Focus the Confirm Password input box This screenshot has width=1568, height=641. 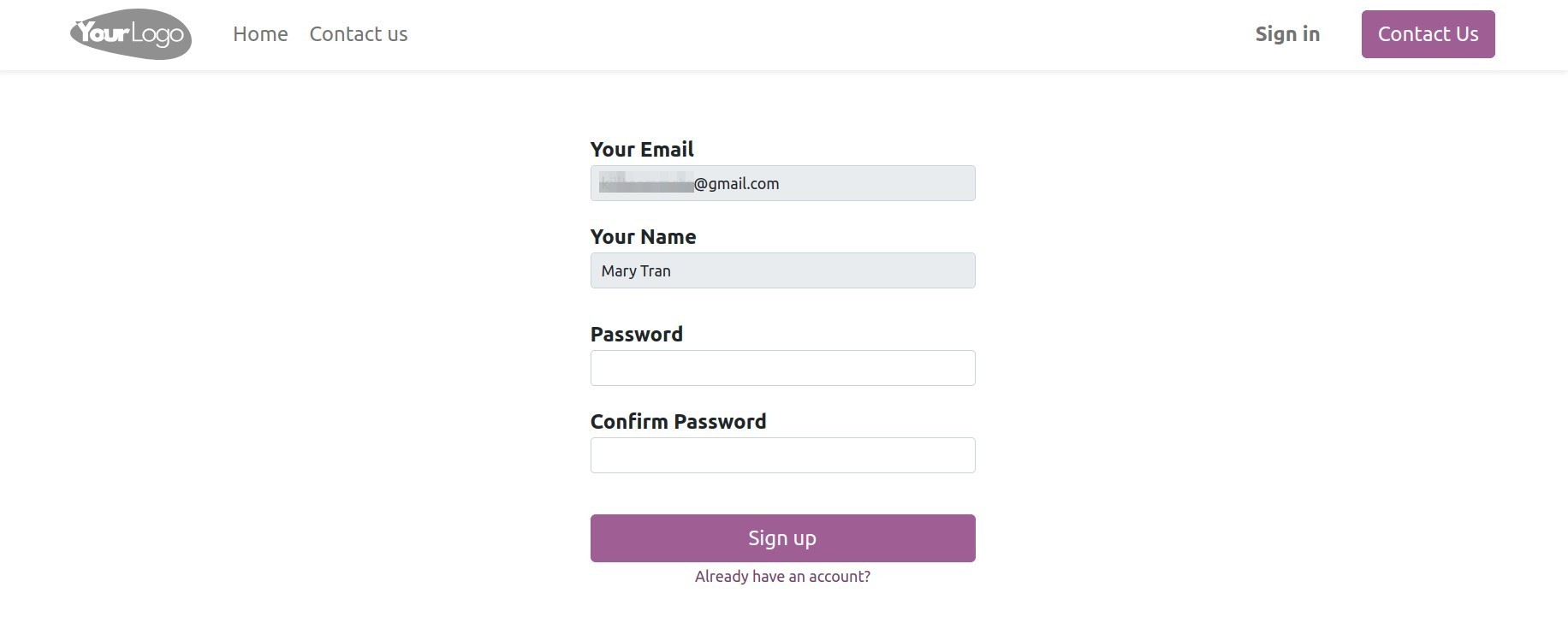click(x=782, y=455)
